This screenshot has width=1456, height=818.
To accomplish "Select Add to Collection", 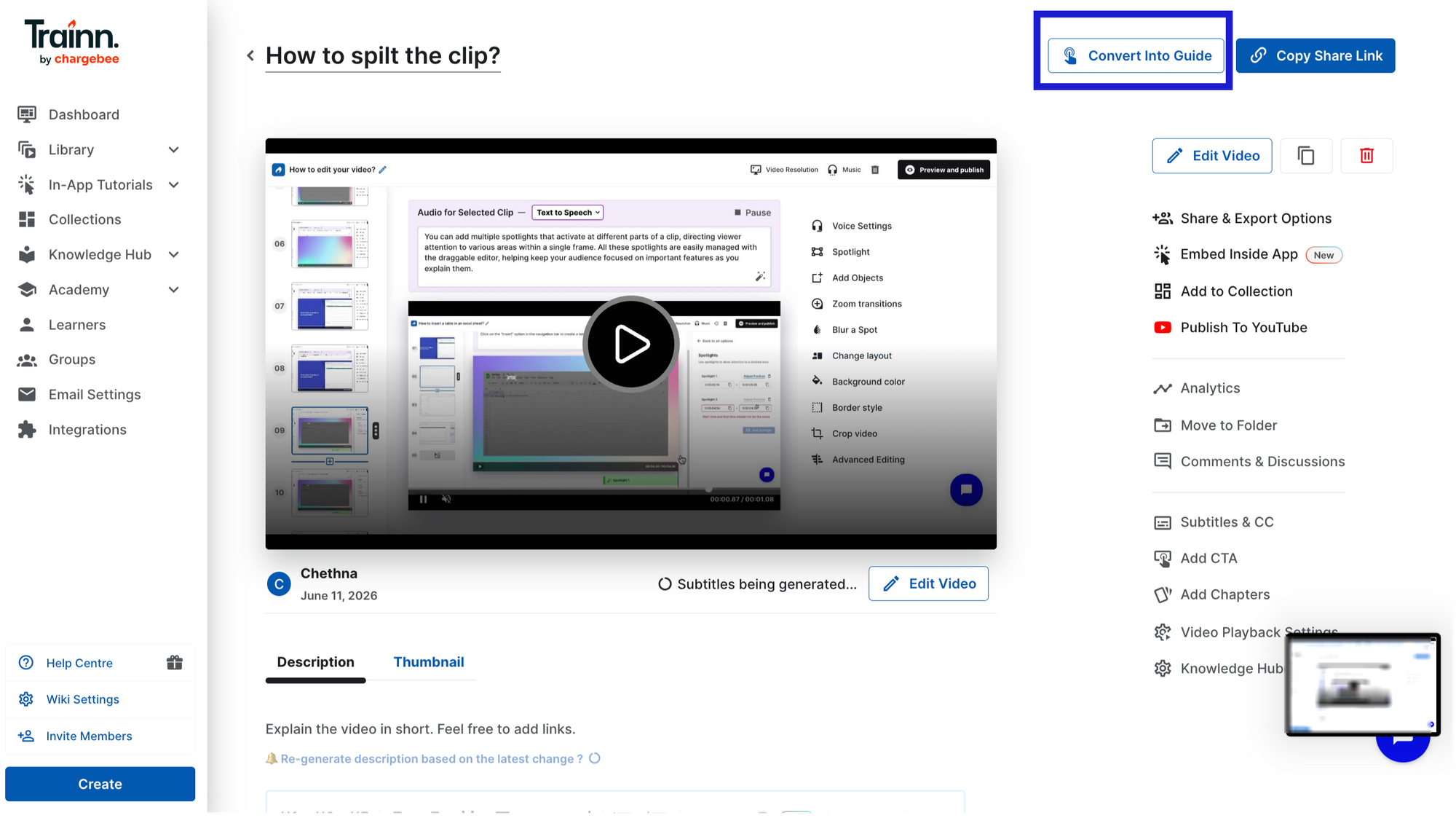I will 1223,291.
